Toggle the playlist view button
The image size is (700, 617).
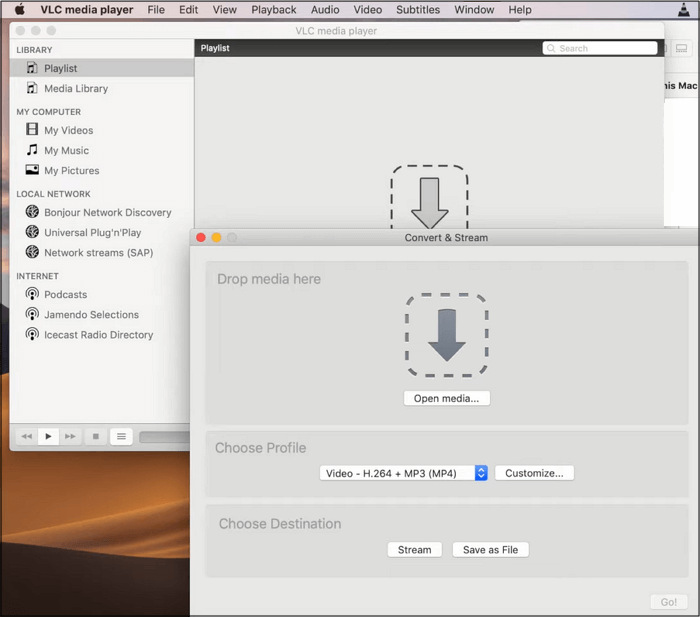click(x=121, y=436)
